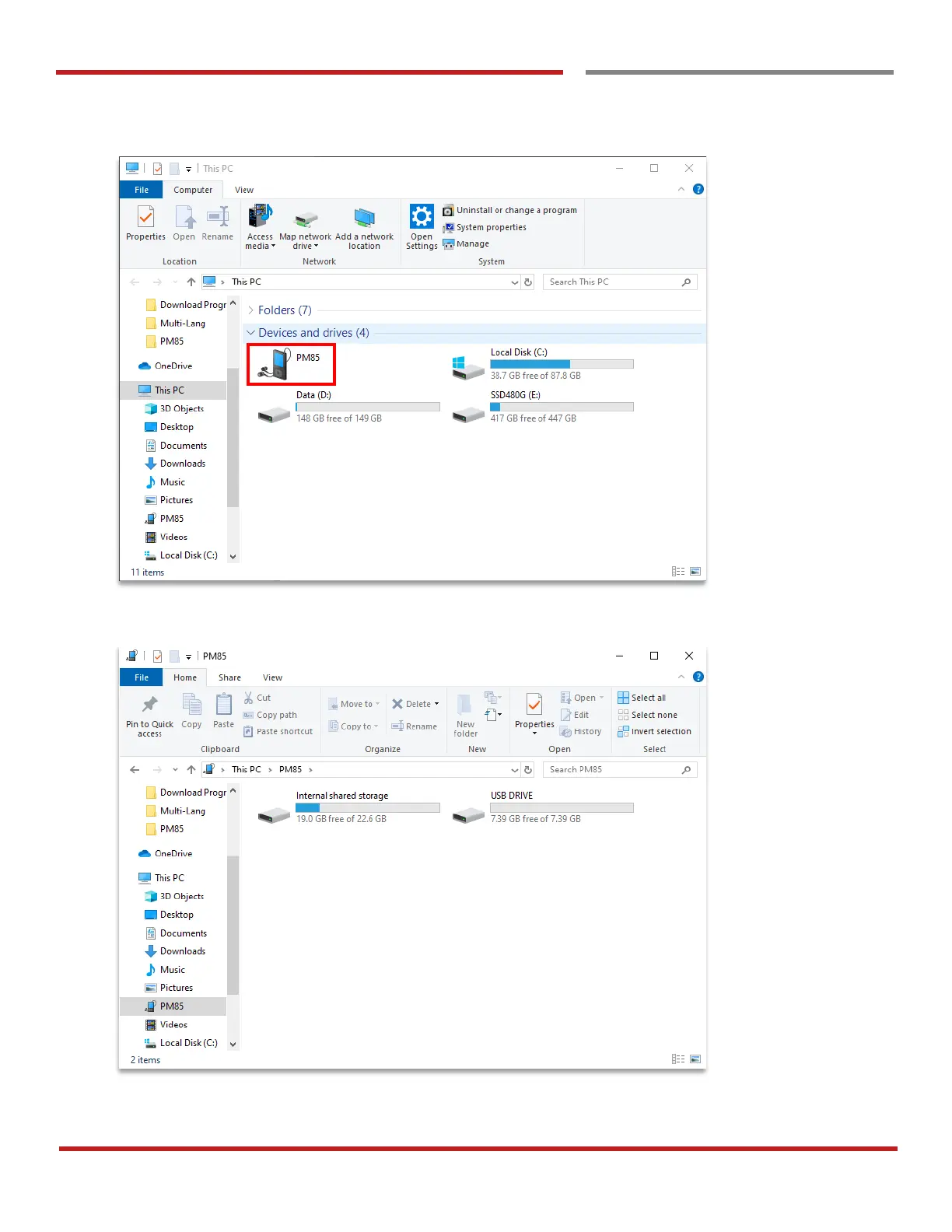Open Local Disk (C:) drive in This PC window
The image size is (952, 1232).
(543, 364)
